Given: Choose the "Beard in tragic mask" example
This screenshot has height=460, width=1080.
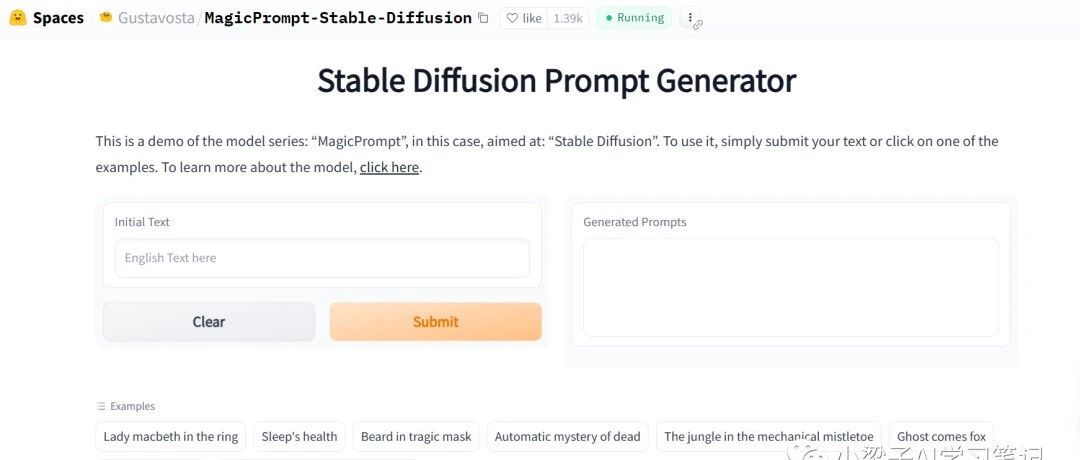Looking at the screenshot, I should coord(416,437).
